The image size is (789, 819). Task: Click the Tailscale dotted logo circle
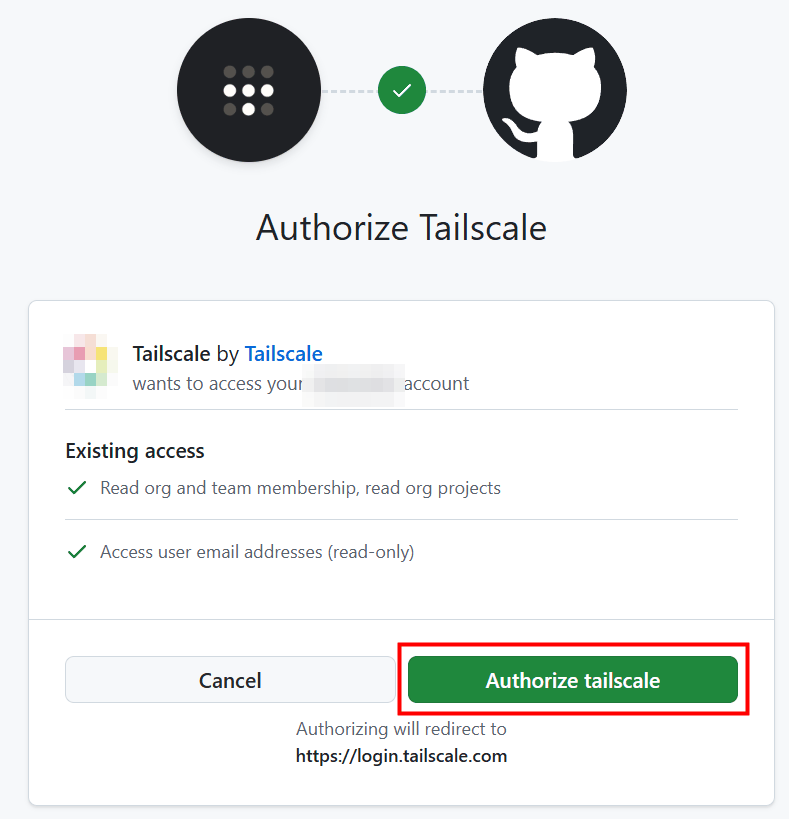click(x=249, y=90)
